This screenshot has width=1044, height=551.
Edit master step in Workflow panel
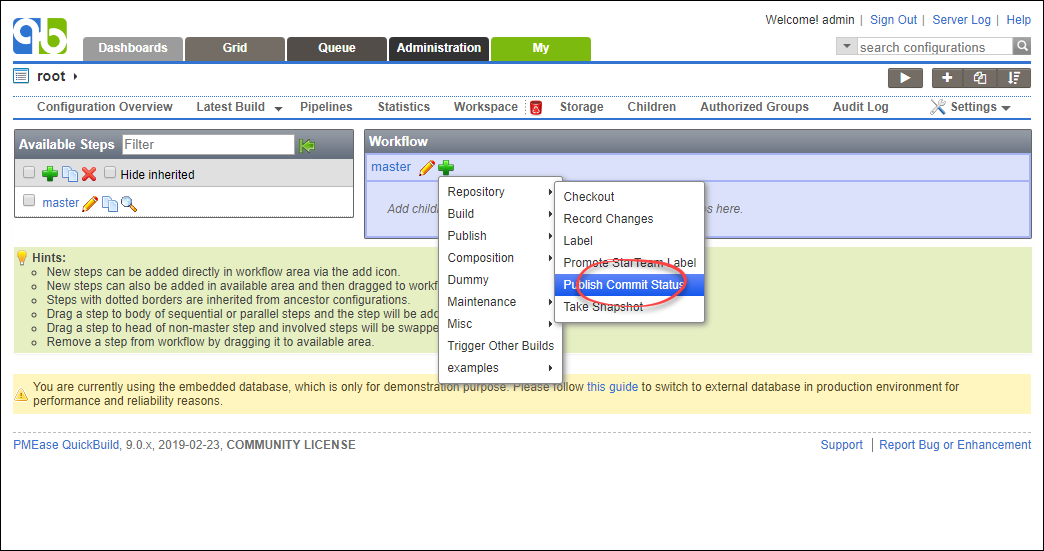[x=426, y=168]
